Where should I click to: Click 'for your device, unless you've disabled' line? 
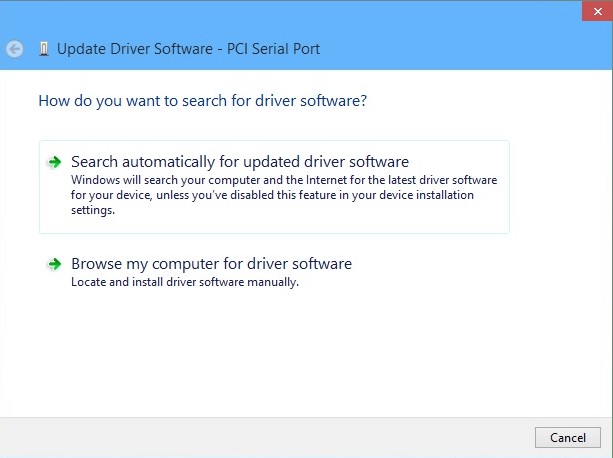coord(272,195)
